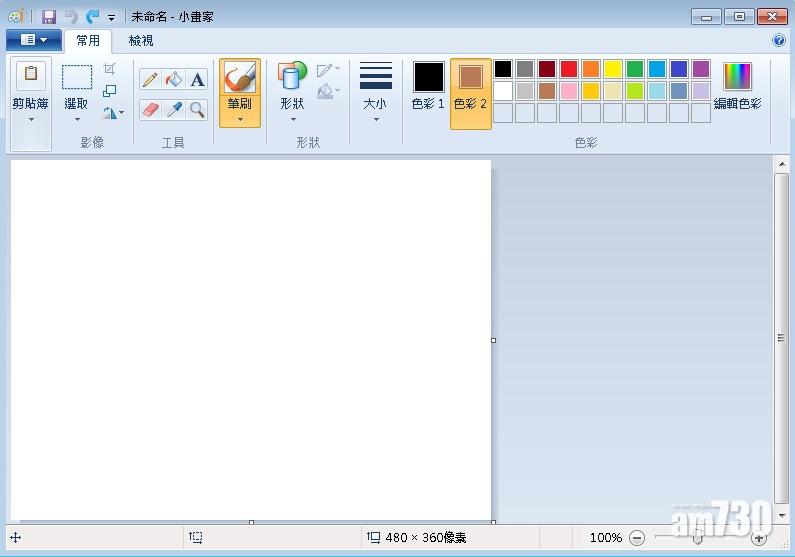Select the Magnifier tool
Viewport: 795px width, 557px height.
197,109
